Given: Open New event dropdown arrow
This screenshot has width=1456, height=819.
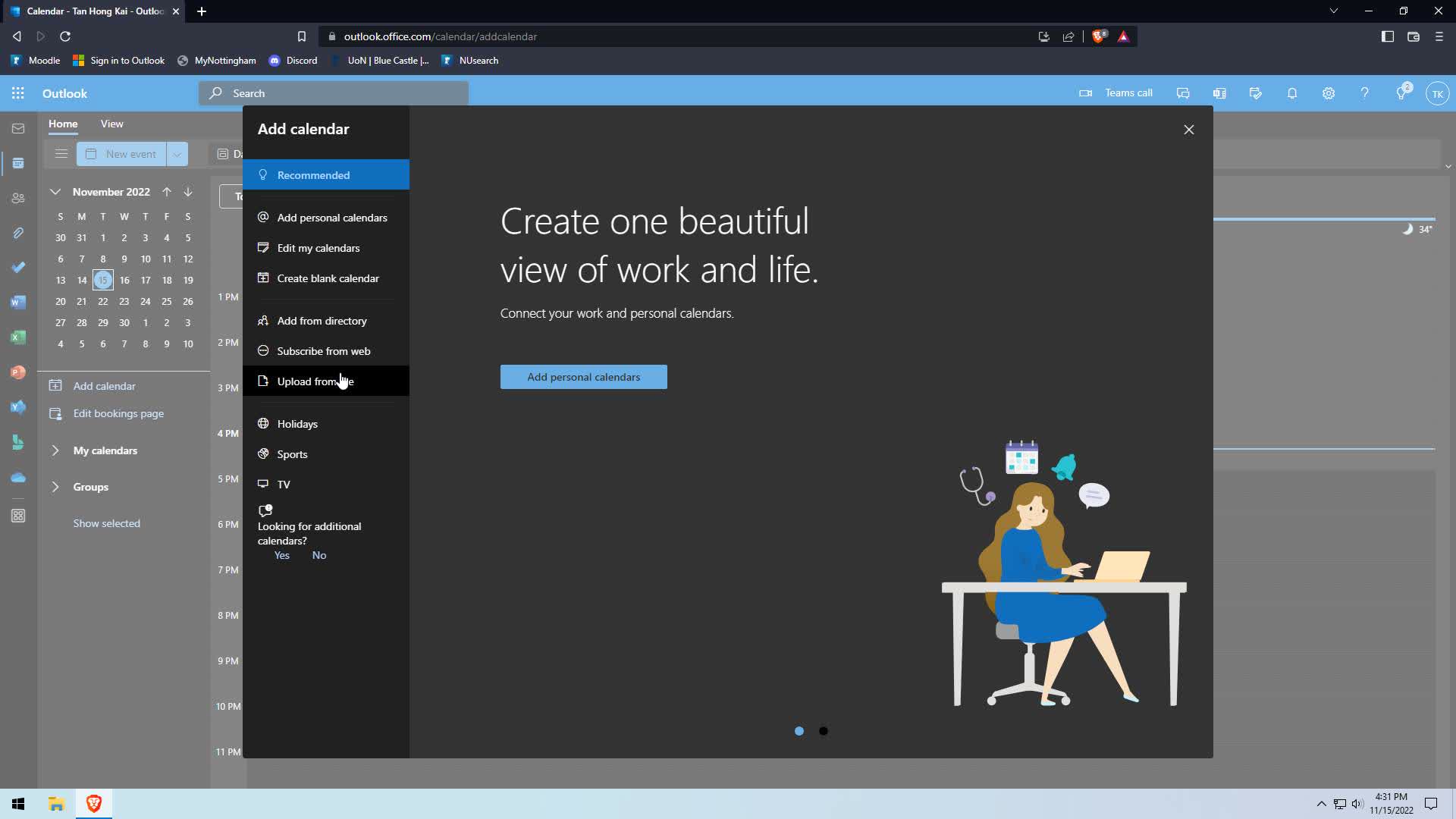Looking at the screenshot, I should click(177, 154).
